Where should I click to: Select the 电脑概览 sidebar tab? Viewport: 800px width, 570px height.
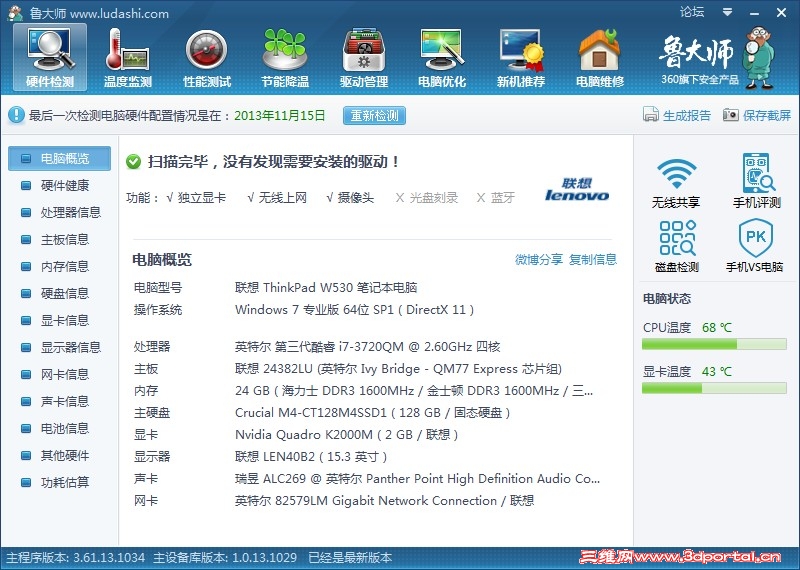pos(59,158)
